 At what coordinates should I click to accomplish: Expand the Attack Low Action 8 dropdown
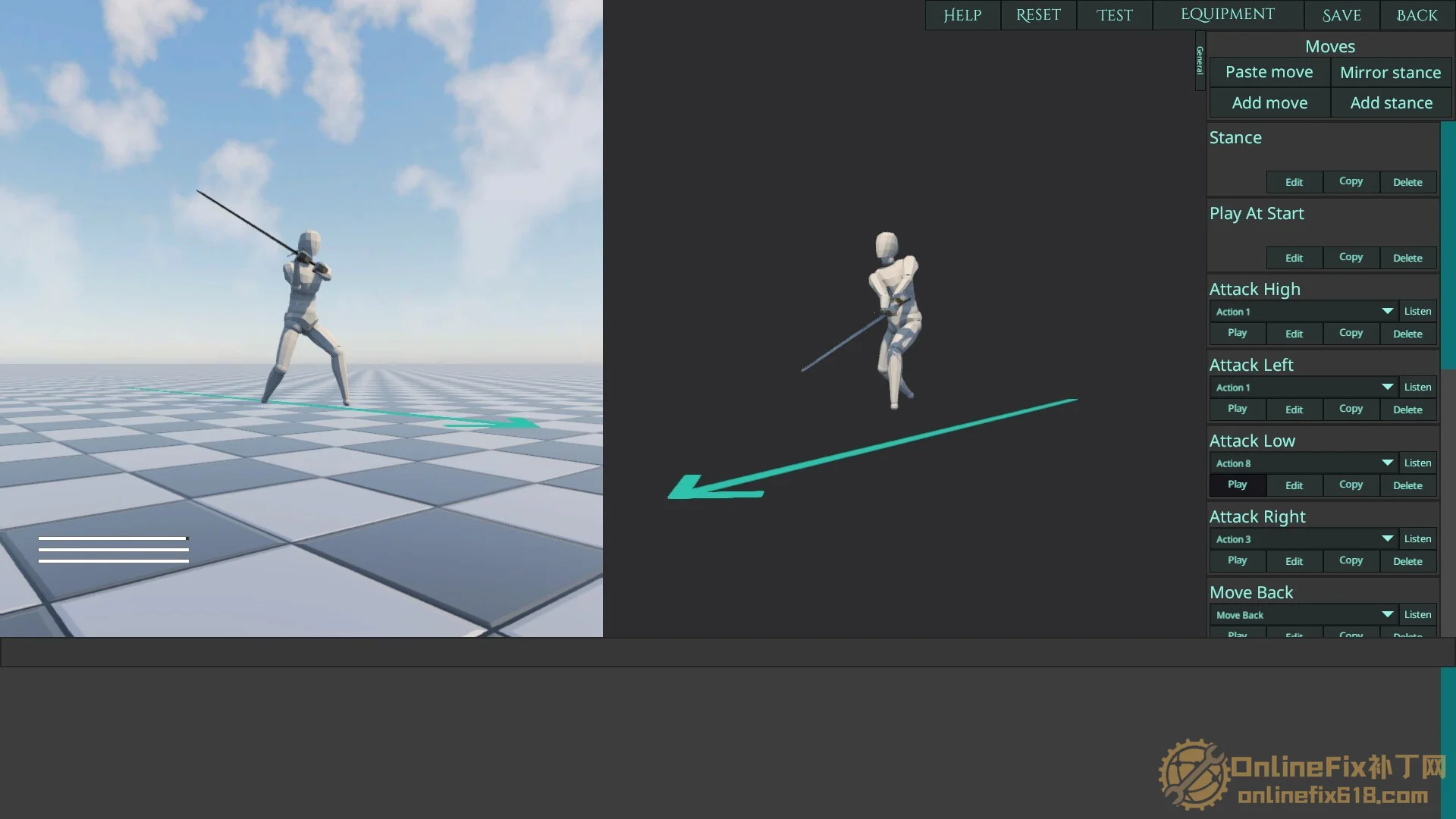pyautogui.click(x=1303, y=463)
